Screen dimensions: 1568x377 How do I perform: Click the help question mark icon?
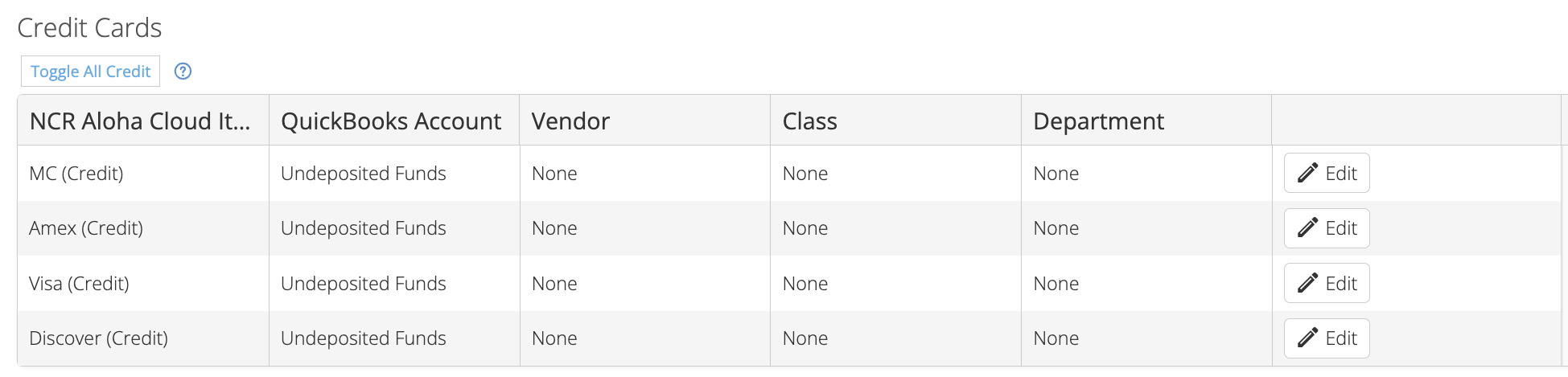point(183,72)
